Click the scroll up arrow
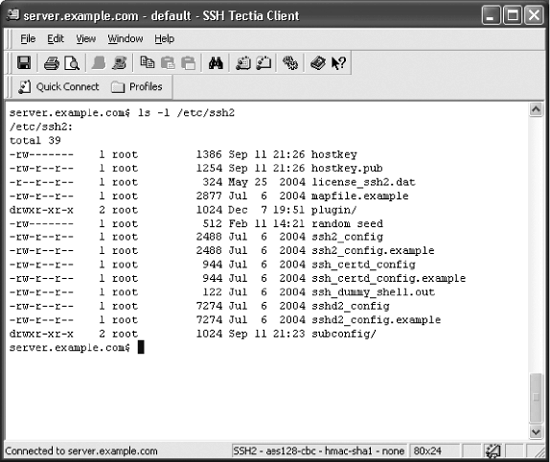The image size is (550, 462). click(536, 110)
